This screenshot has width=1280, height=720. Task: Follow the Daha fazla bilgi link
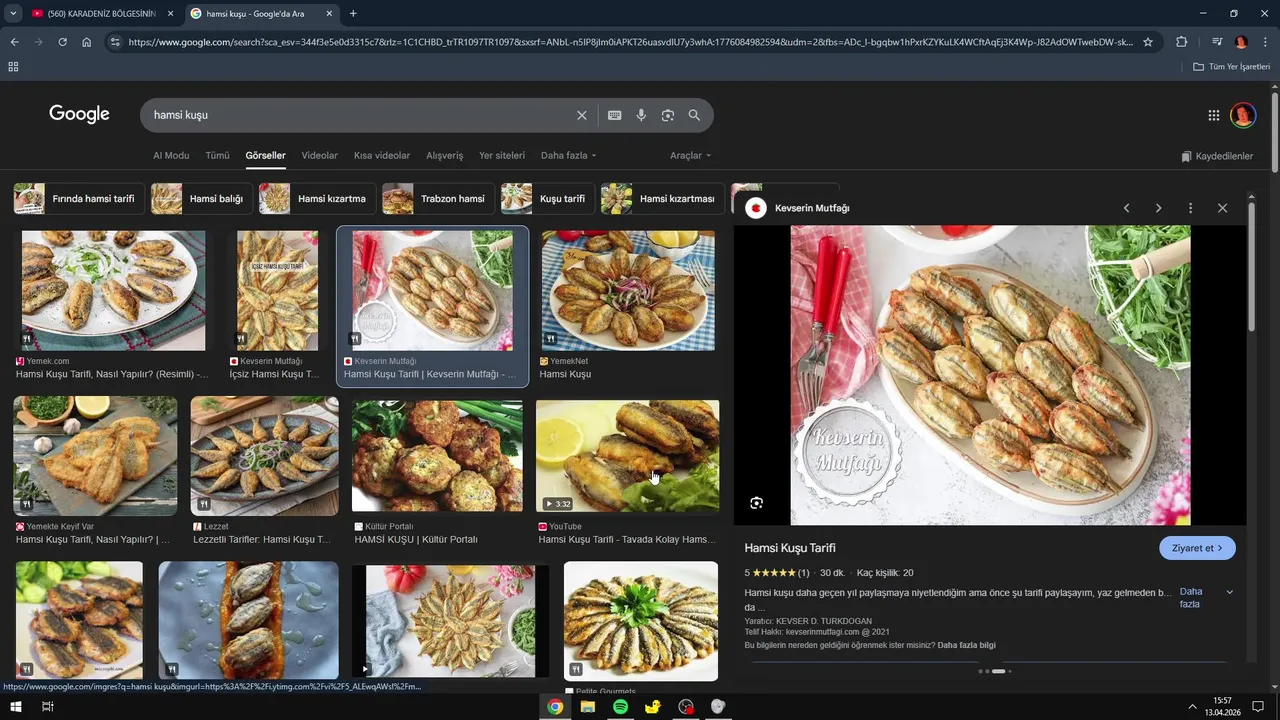[966, 645]
